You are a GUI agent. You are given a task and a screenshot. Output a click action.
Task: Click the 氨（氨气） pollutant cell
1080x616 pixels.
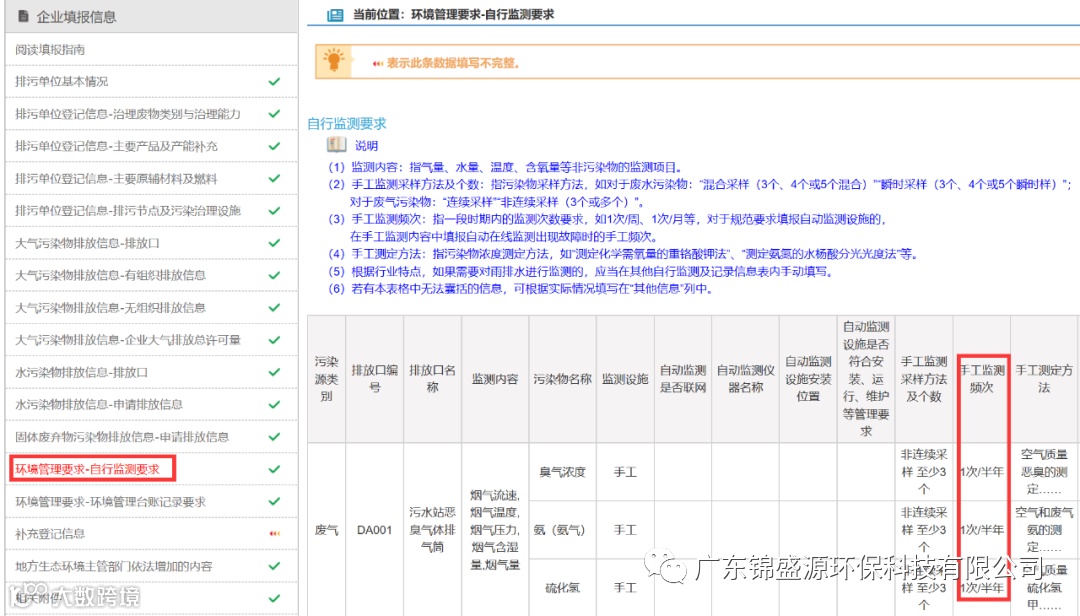(562, 530)
